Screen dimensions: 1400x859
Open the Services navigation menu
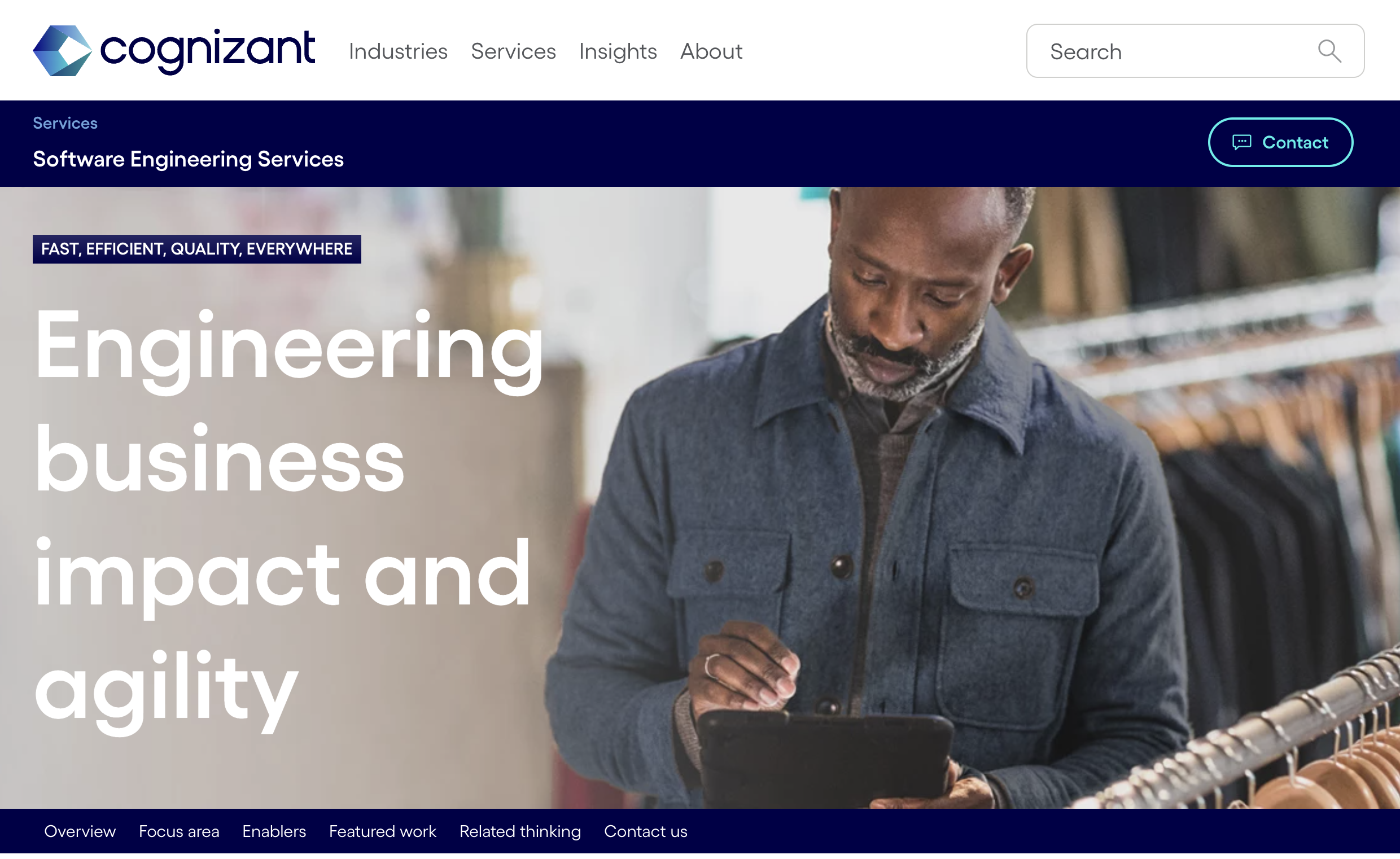[513, 51]
